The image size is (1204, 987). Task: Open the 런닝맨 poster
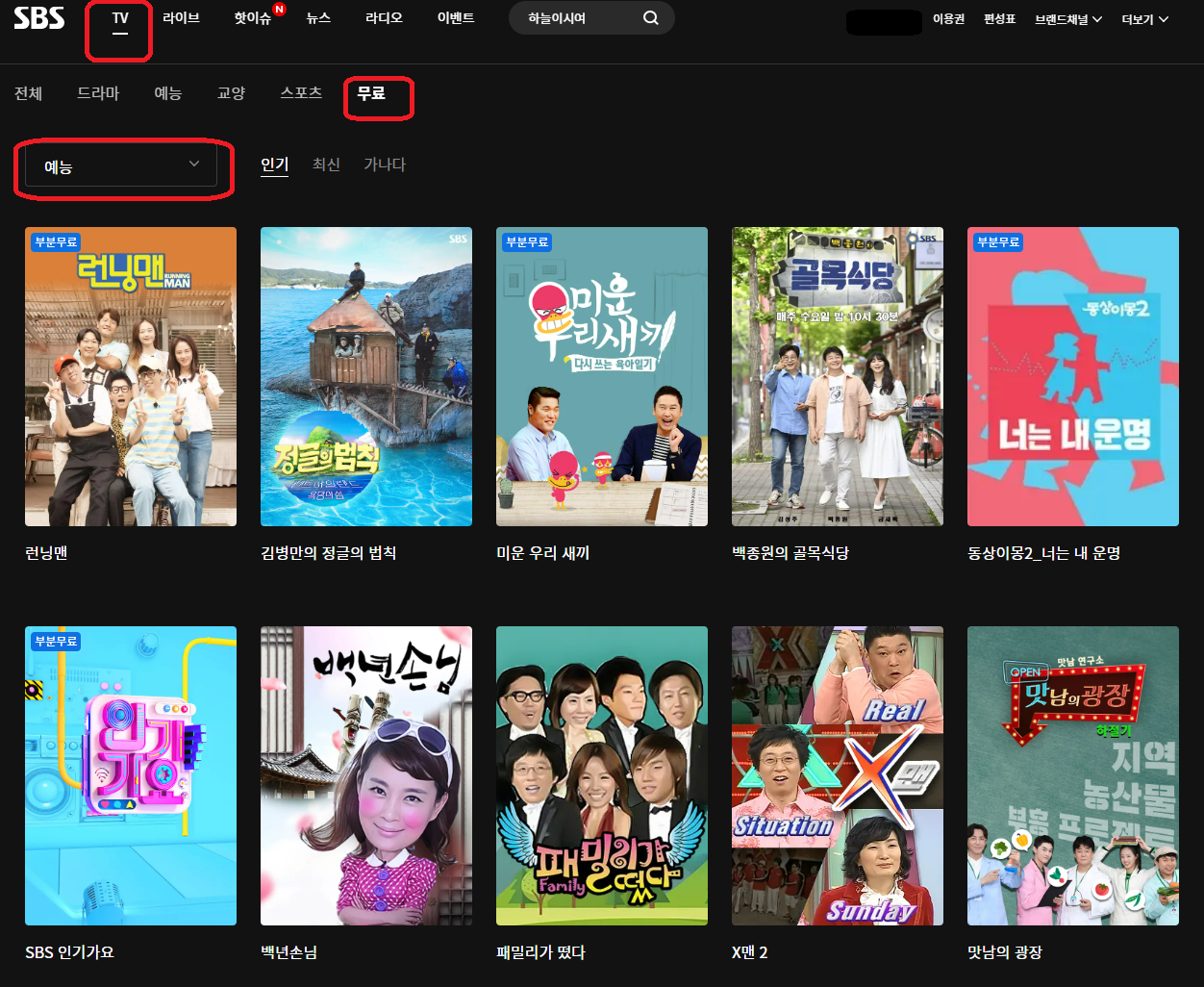point(131,376)
